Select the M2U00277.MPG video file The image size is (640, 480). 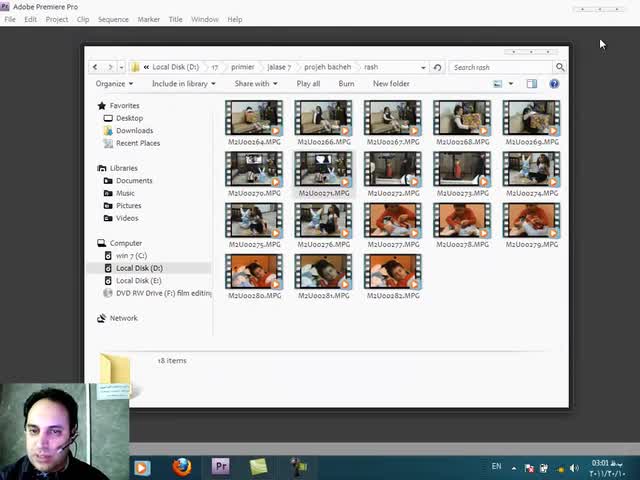click(x=393, y=226)
